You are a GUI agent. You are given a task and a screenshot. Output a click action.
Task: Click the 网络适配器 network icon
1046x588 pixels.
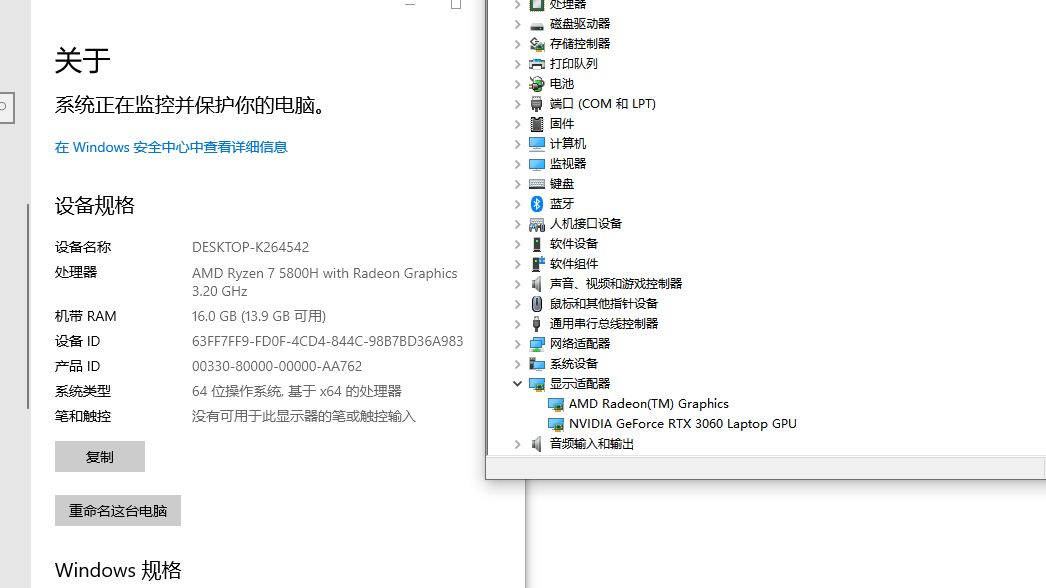pyautogui.click(x=536, y=344)
